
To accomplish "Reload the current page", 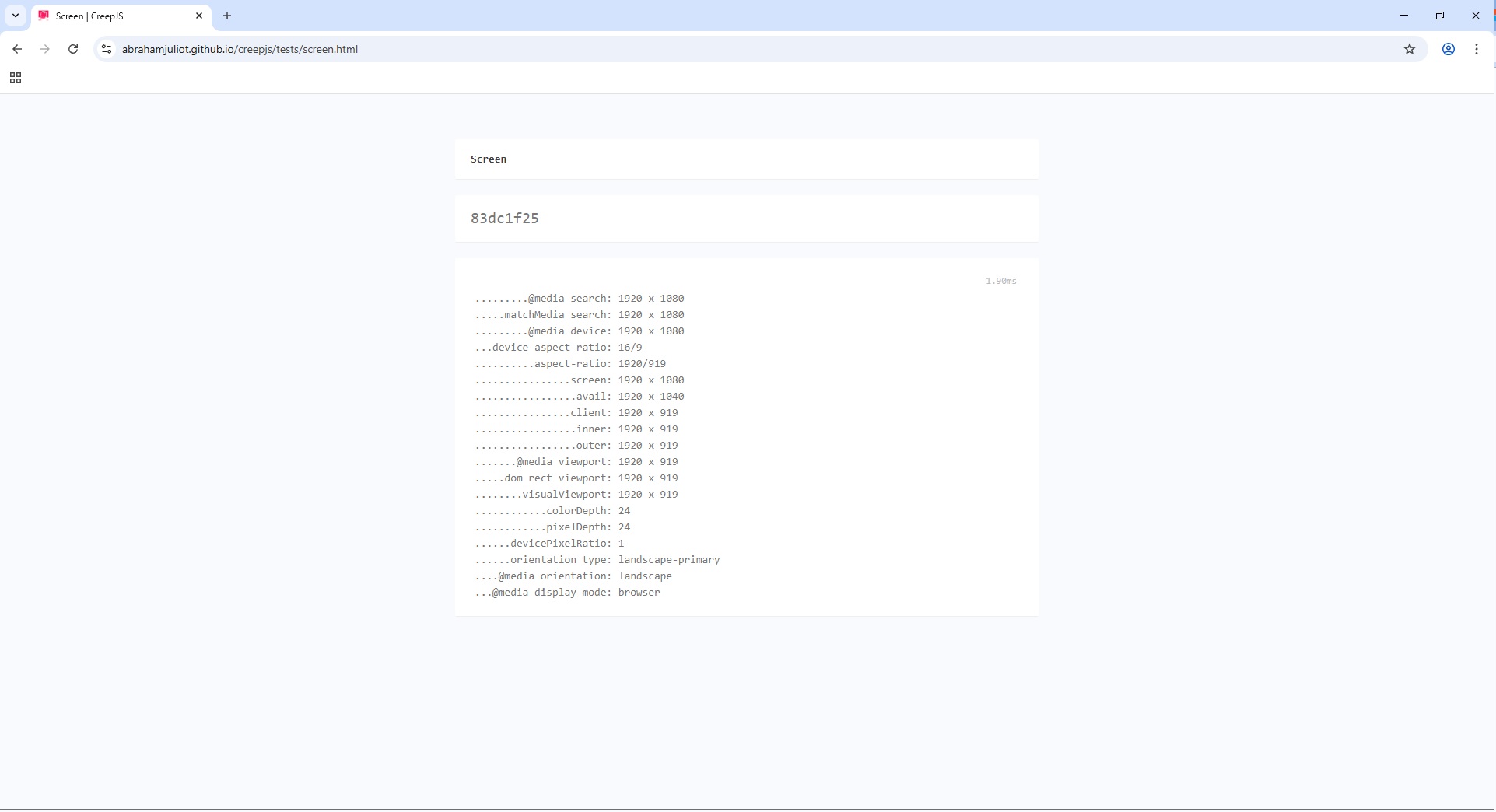I will [x=73, y=49].
